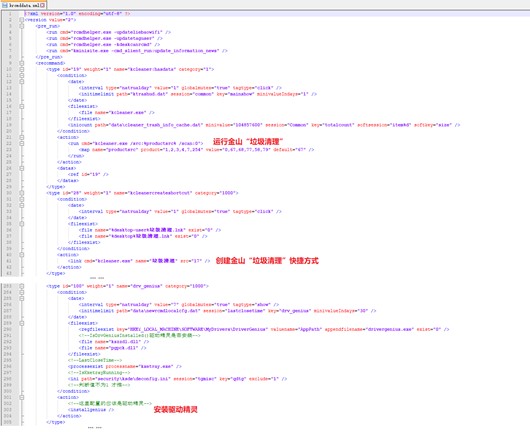This screenshot has width=530, height=432.
Task: Click line number 1 in the margin
Action: click(10, 14)
